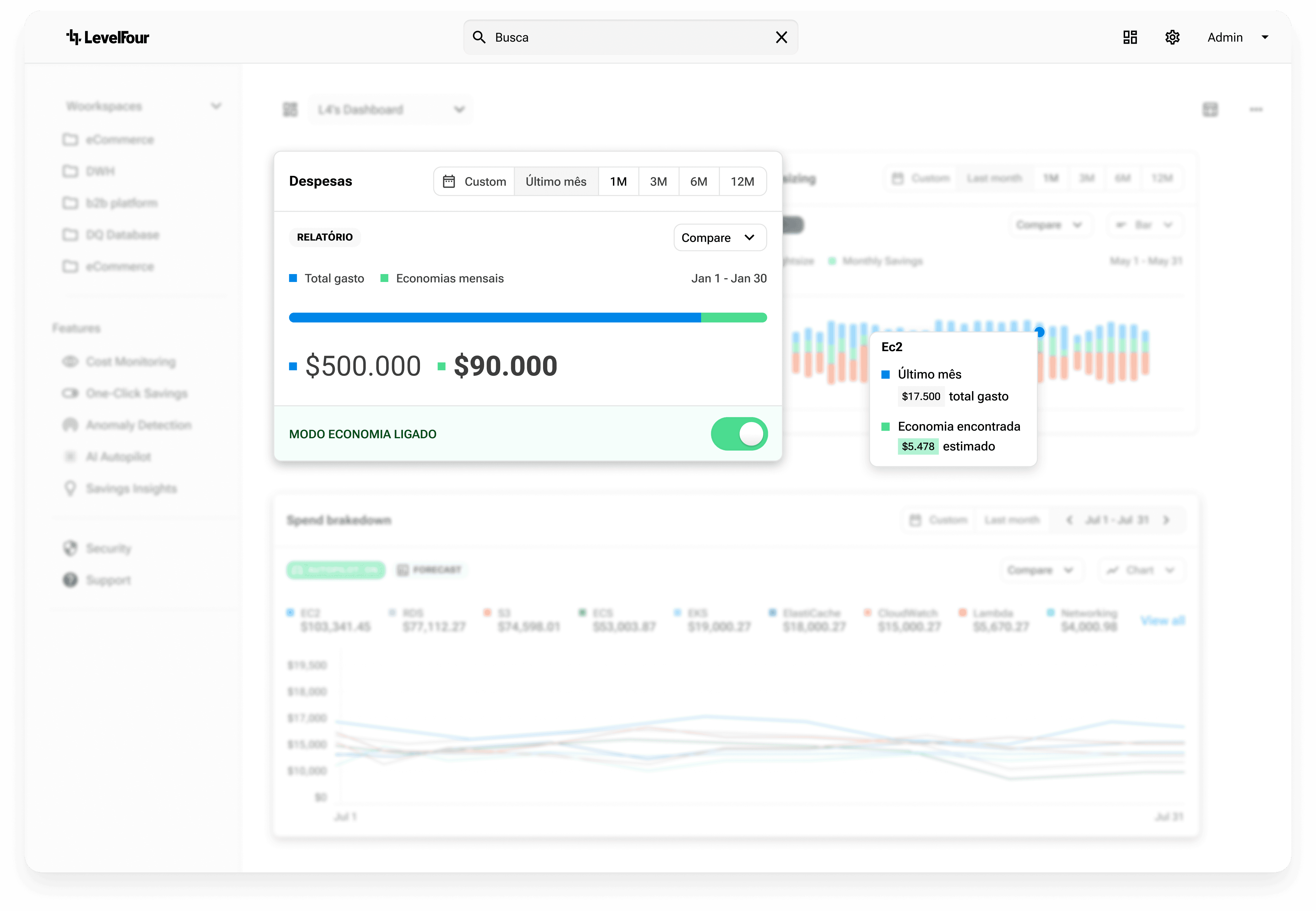Select Last month in the rightsizing card
Viewport: 1316px width, 911px height.
click(x=994, y=179)
